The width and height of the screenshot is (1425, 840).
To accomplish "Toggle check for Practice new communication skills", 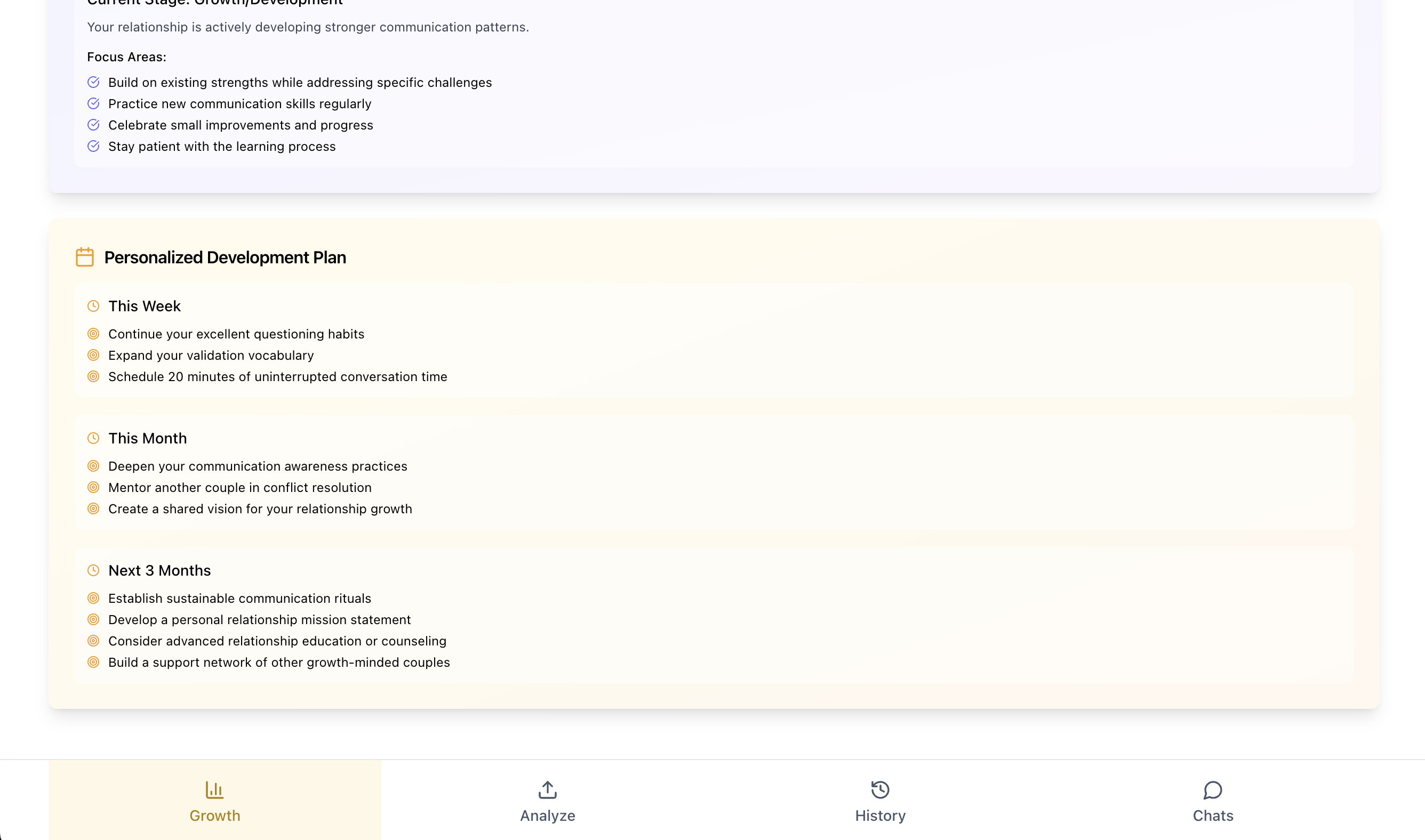I will (x=93, y=103).
